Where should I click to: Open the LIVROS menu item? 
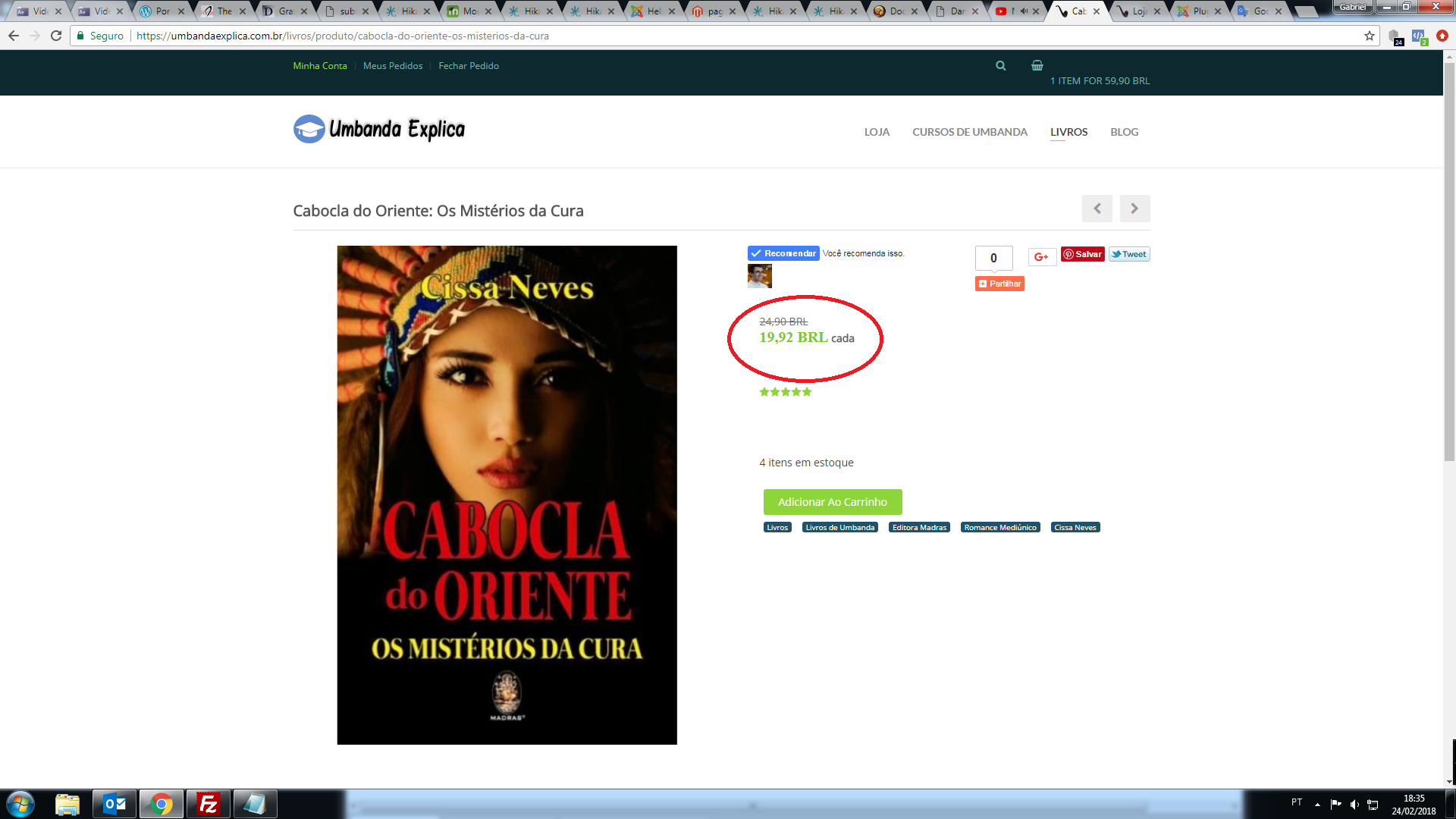pos(1068,132)
